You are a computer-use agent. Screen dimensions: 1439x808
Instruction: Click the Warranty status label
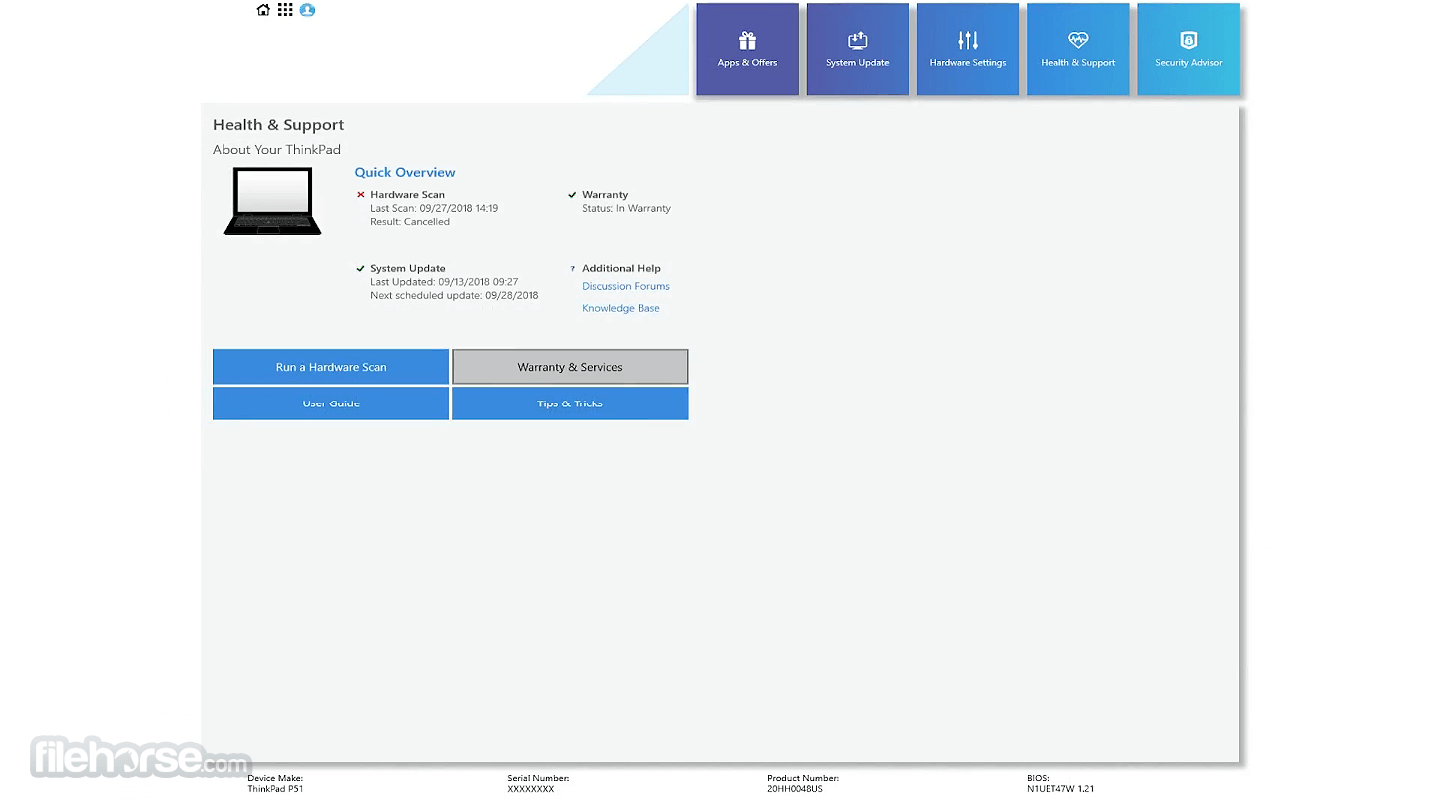(x=605, y=195)
